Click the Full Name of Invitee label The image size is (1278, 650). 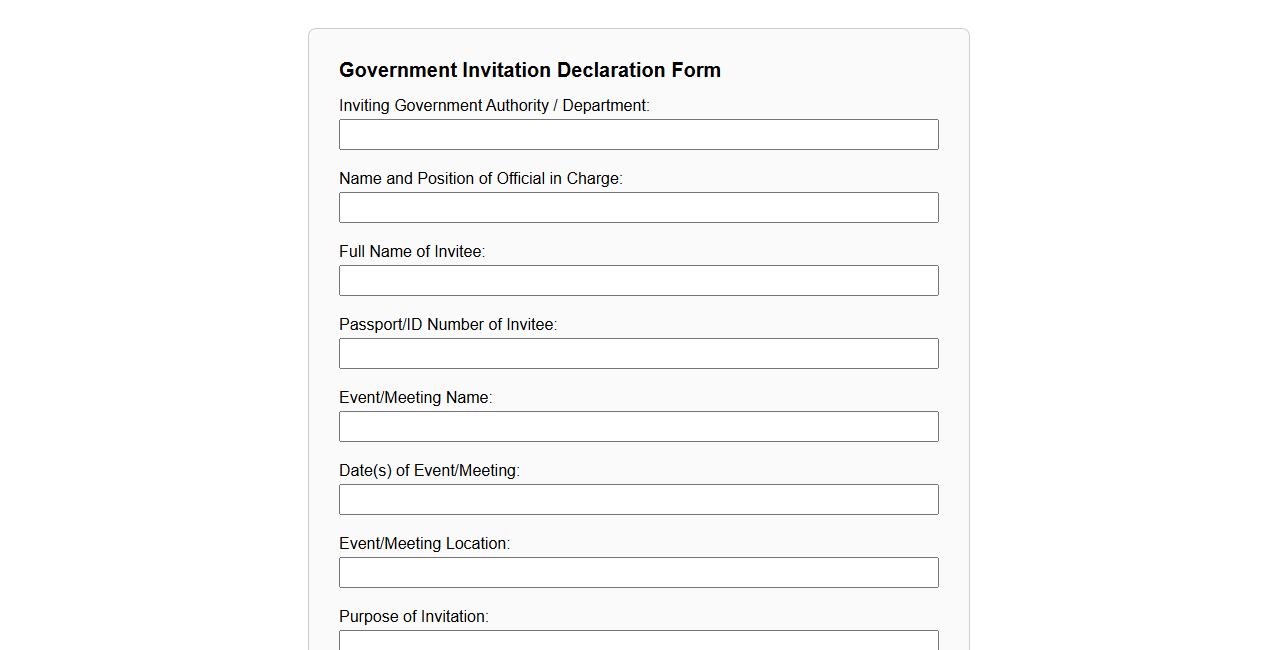tap(411, 251)
